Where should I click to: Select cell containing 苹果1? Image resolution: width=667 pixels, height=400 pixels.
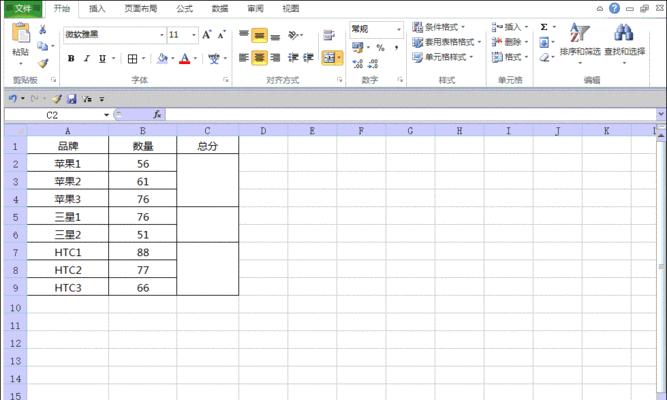(68, 163)
